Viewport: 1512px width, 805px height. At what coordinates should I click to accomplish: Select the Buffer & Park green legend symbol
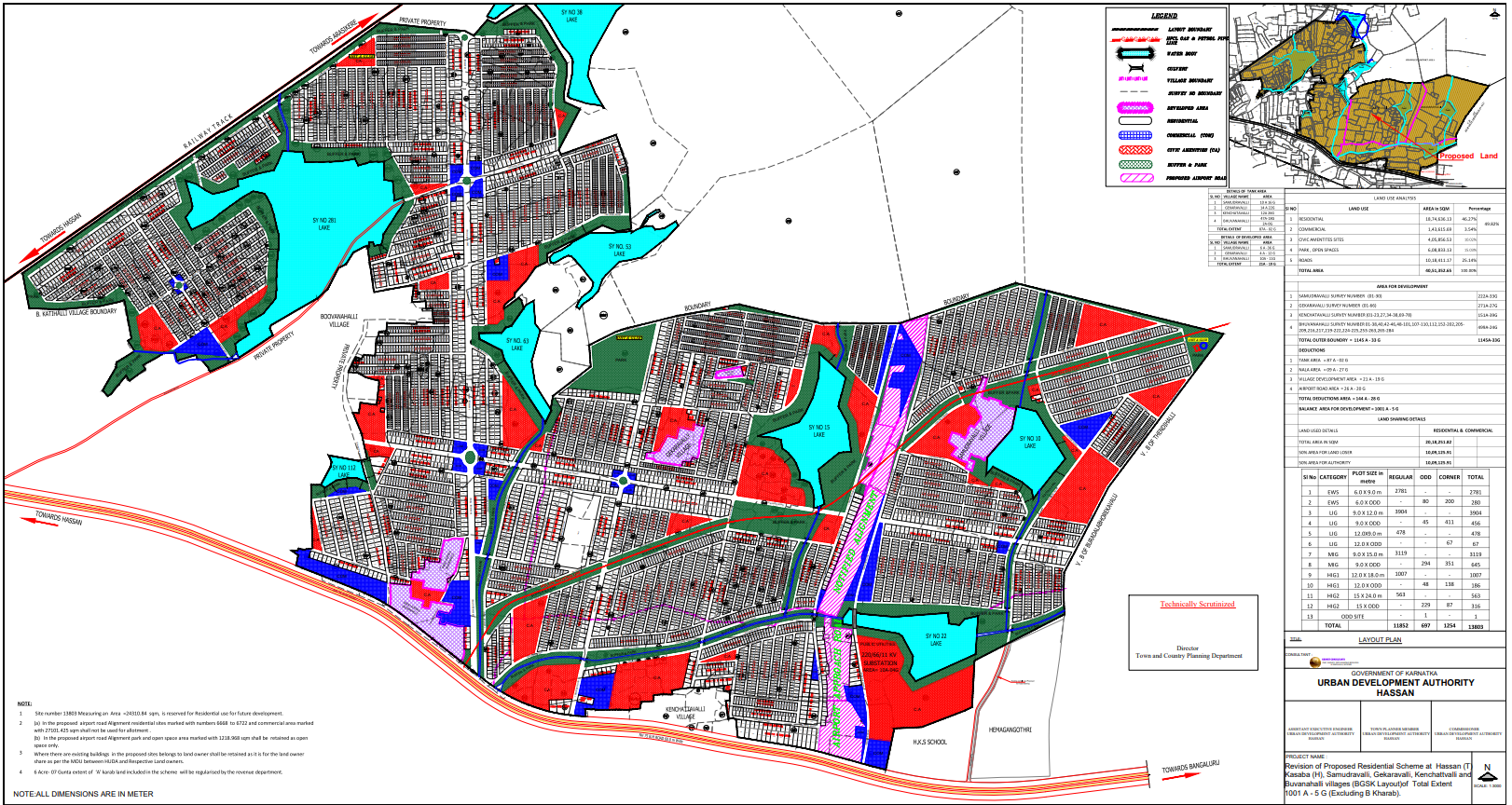tap(1135, 164)
